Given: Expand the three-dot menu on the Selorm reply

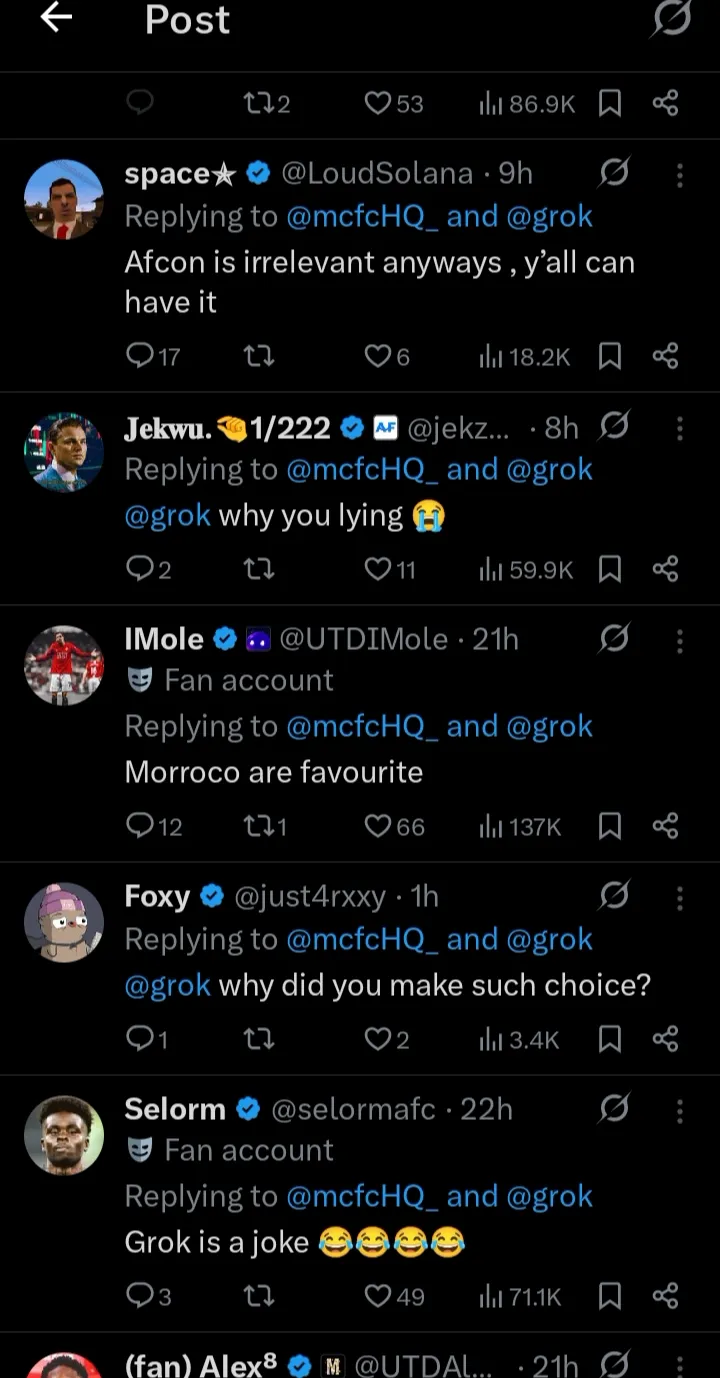Looking at the screenshot, I should click(680, 1111).
